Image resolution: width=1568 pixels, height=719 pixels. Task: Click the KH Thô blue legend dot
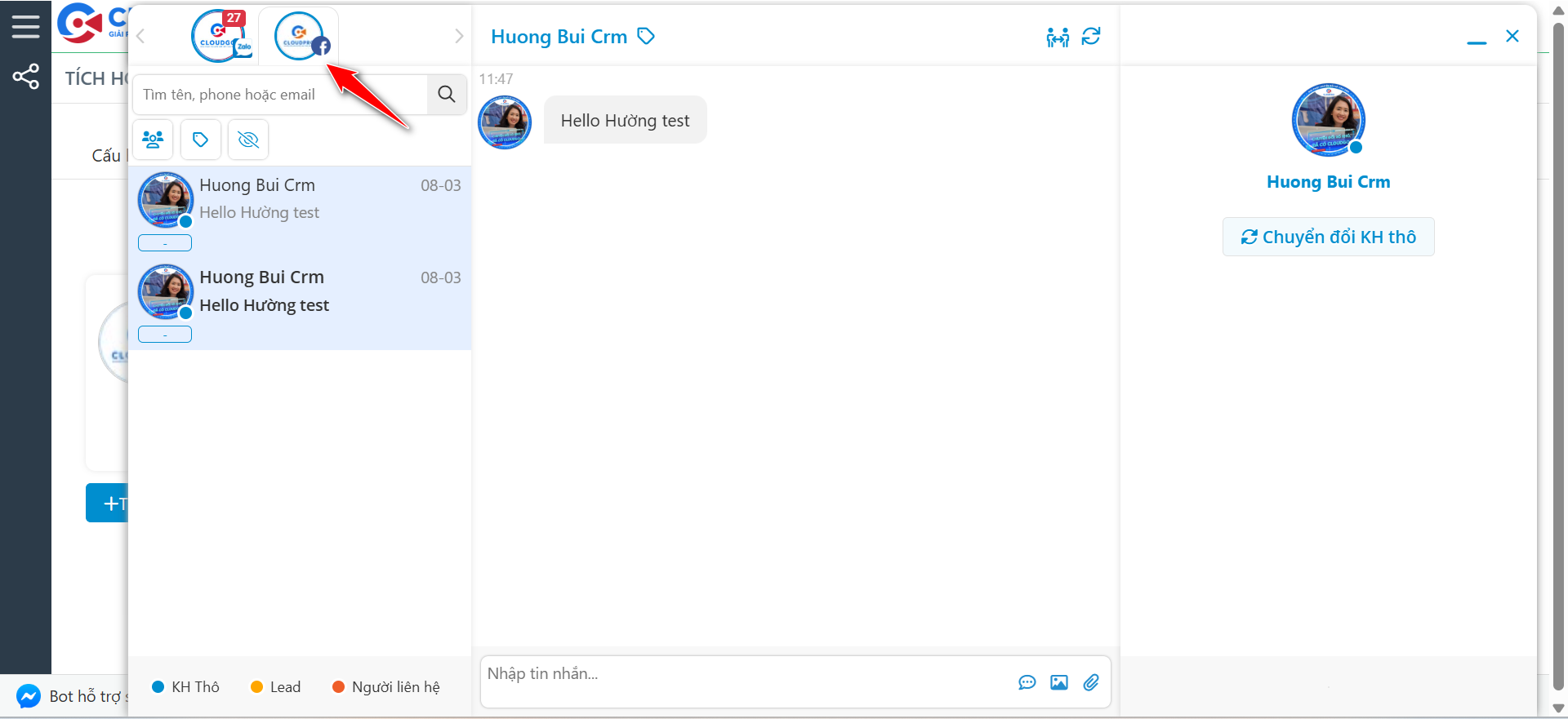pyautogui.click(x=158, y=687)
